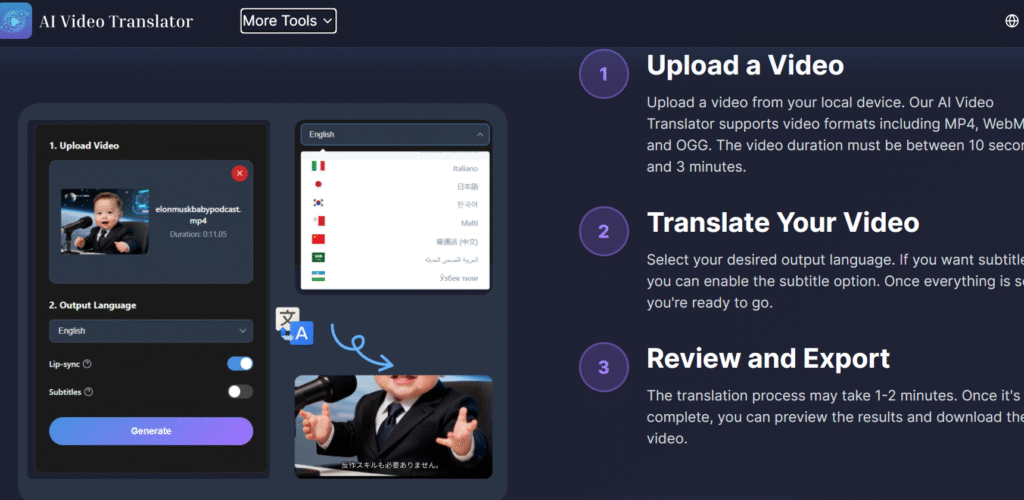The height and width of the screenshot is (500, 1024).
Task: Choose the Arabic language option
Action: coord(395,259)
